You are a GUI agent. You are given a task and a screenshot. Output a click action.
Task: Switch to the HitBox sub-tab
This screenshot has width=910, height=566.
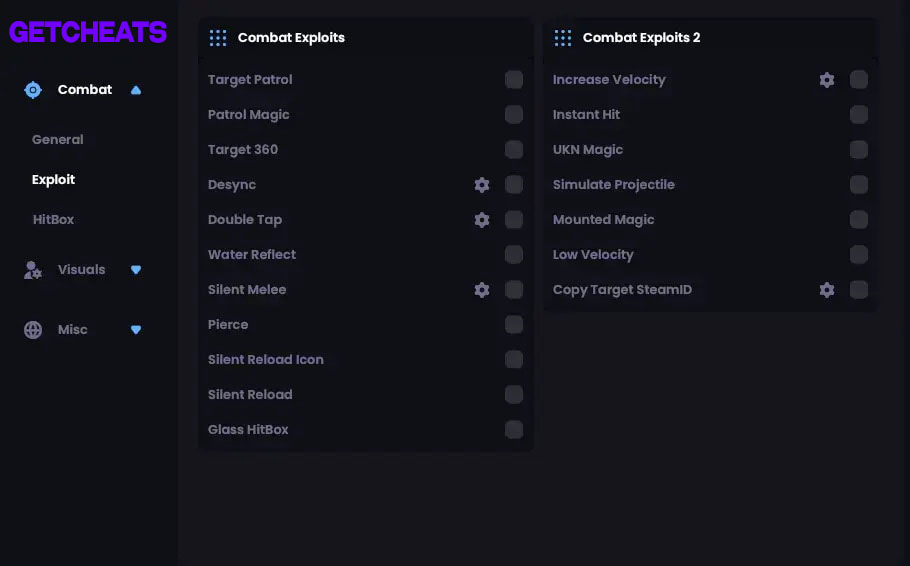click(x=53, y=219)
